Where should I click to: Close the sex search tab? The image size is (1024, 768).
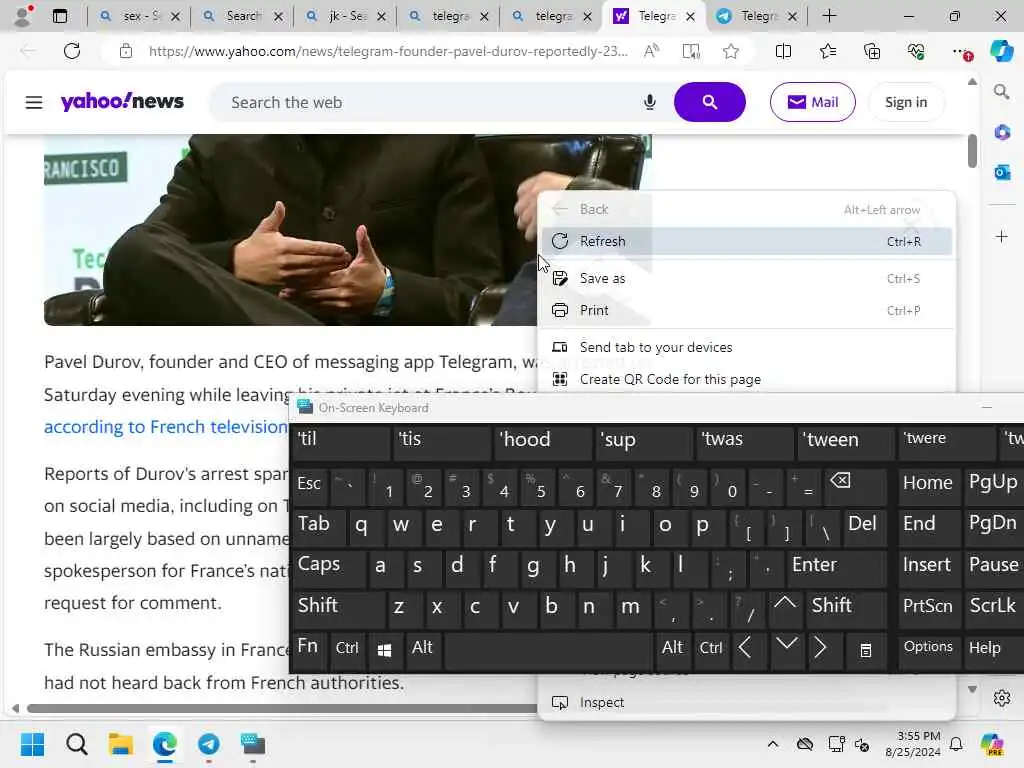tap(175, 16)
